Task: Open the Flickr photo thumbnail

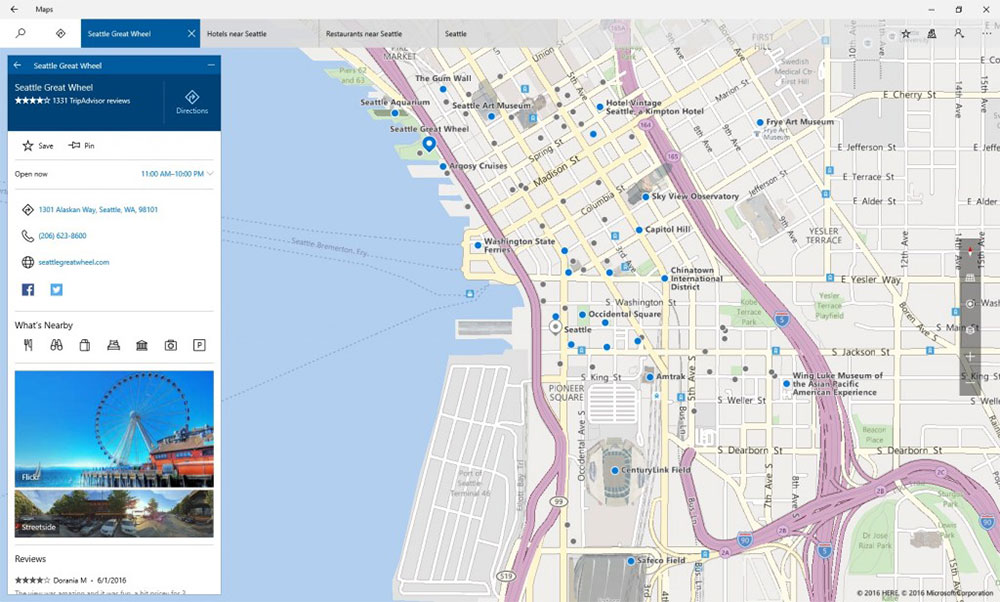Action: pyautogui.click(x=113, y=428)
